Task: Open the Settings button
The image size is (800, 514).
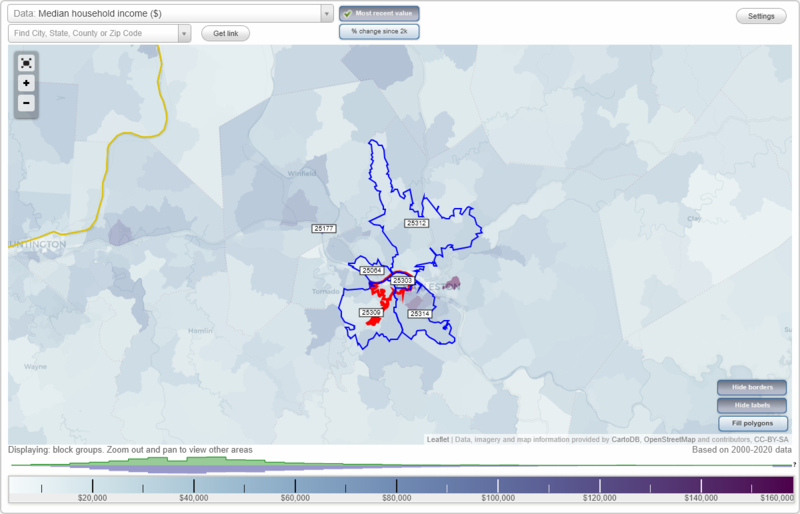Action: point(761,16)
